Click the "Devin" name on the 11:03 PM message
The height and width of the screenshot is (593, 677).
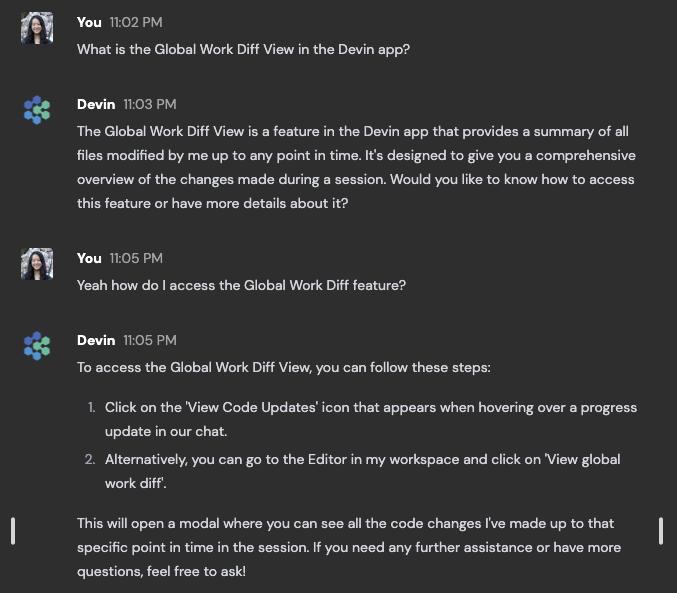(x=96, y=105)
